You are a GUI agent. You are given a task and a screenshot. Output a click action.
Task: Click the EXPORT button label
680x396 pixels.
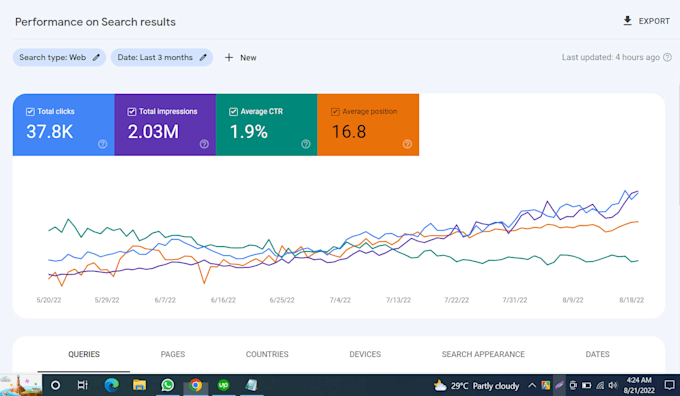pyautogui.click(x=654, y=21)
